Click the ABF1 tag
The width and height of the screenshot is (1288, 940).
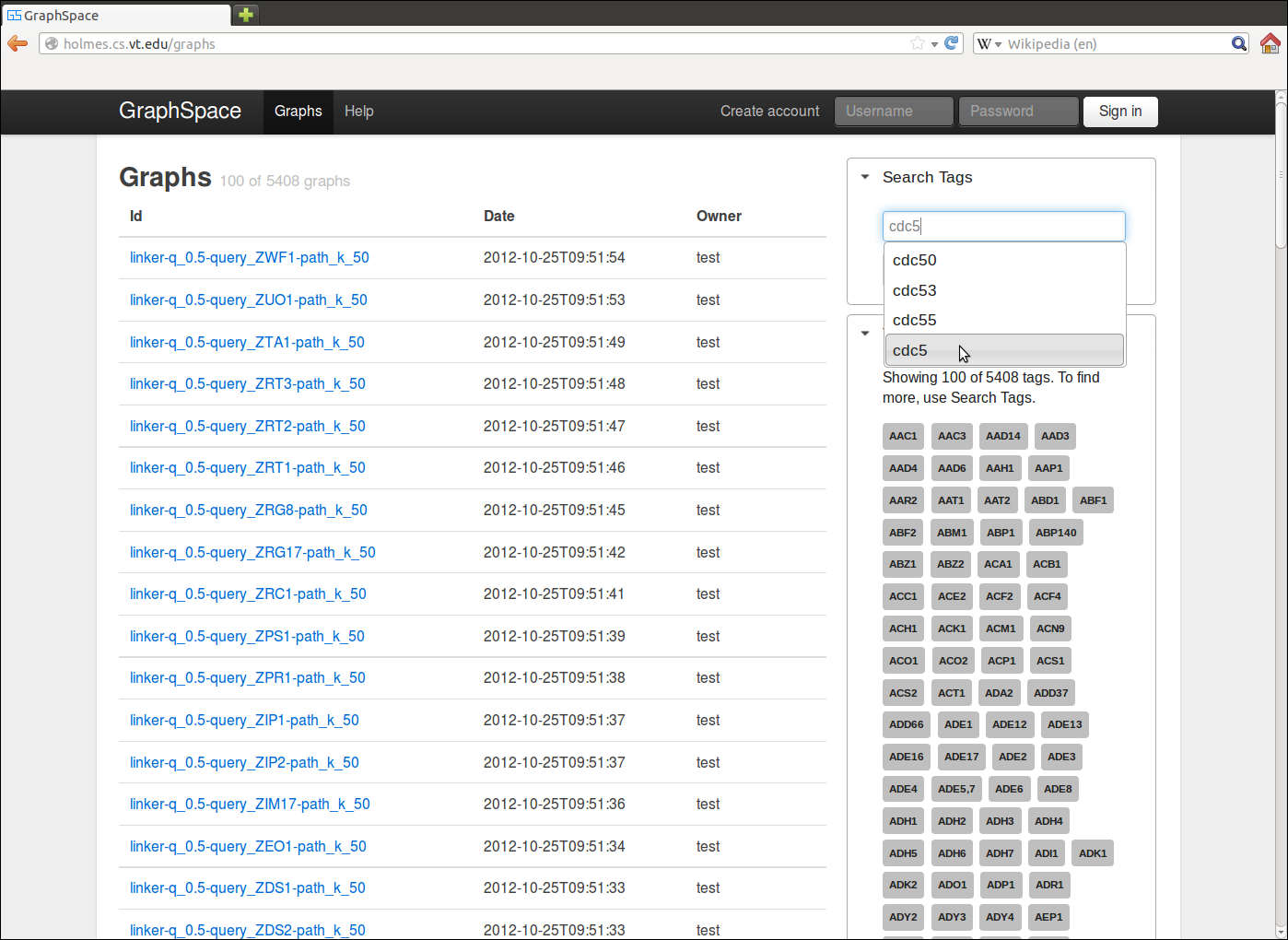pos(1094,500)
